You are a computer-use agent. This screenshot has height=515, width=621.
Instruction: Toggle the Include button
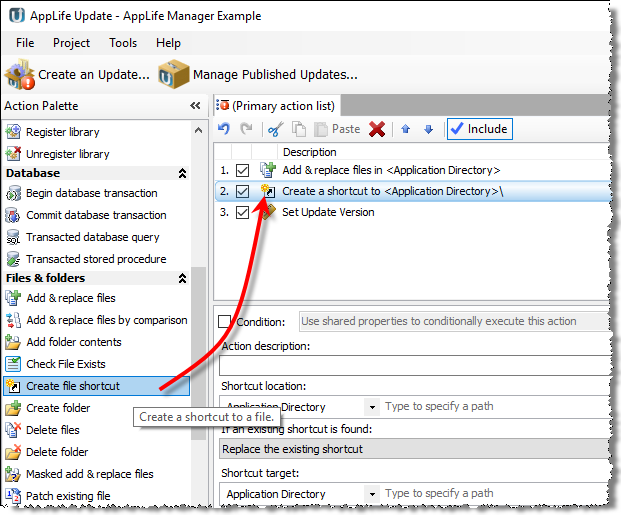(x=480, y=129)
